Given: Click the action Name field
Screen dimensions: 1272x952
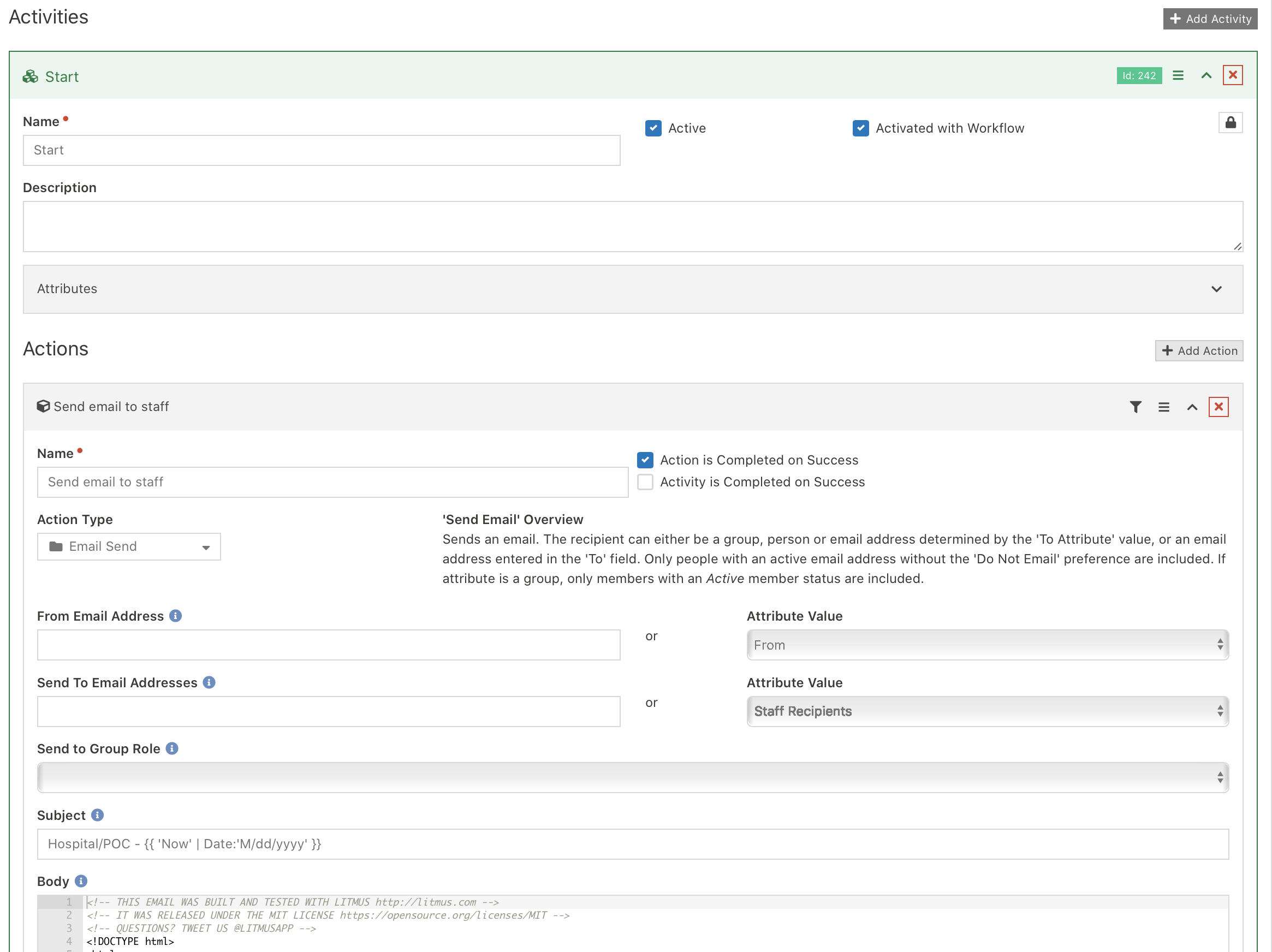Looking at the screenshot, I should 332,483.
